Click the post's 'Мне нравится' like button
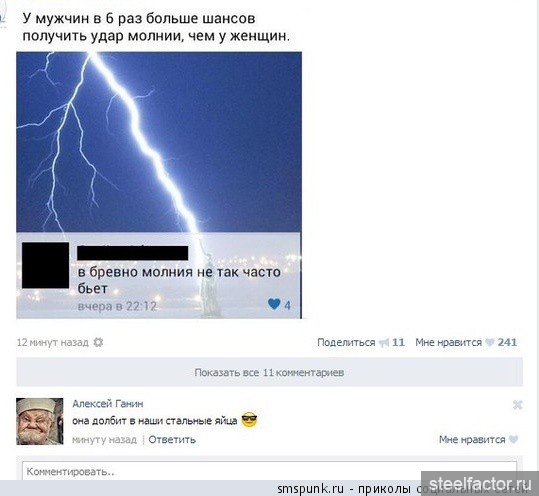The width and height of the screenshot is (539, 496). 449,342
